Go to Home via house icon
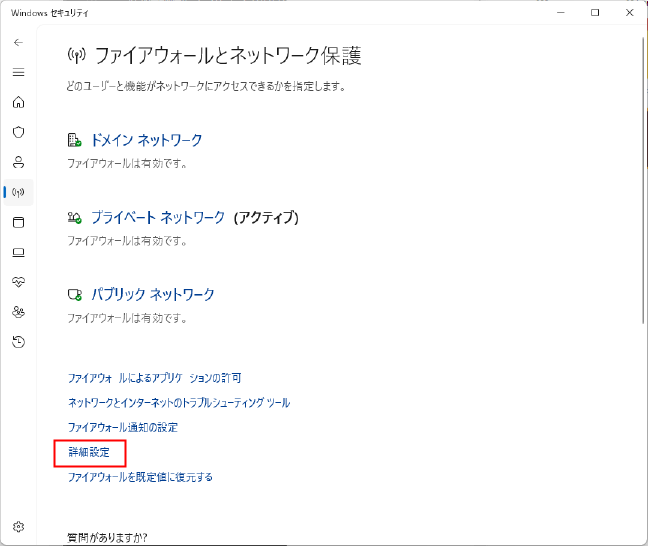 tap(18, 102)
